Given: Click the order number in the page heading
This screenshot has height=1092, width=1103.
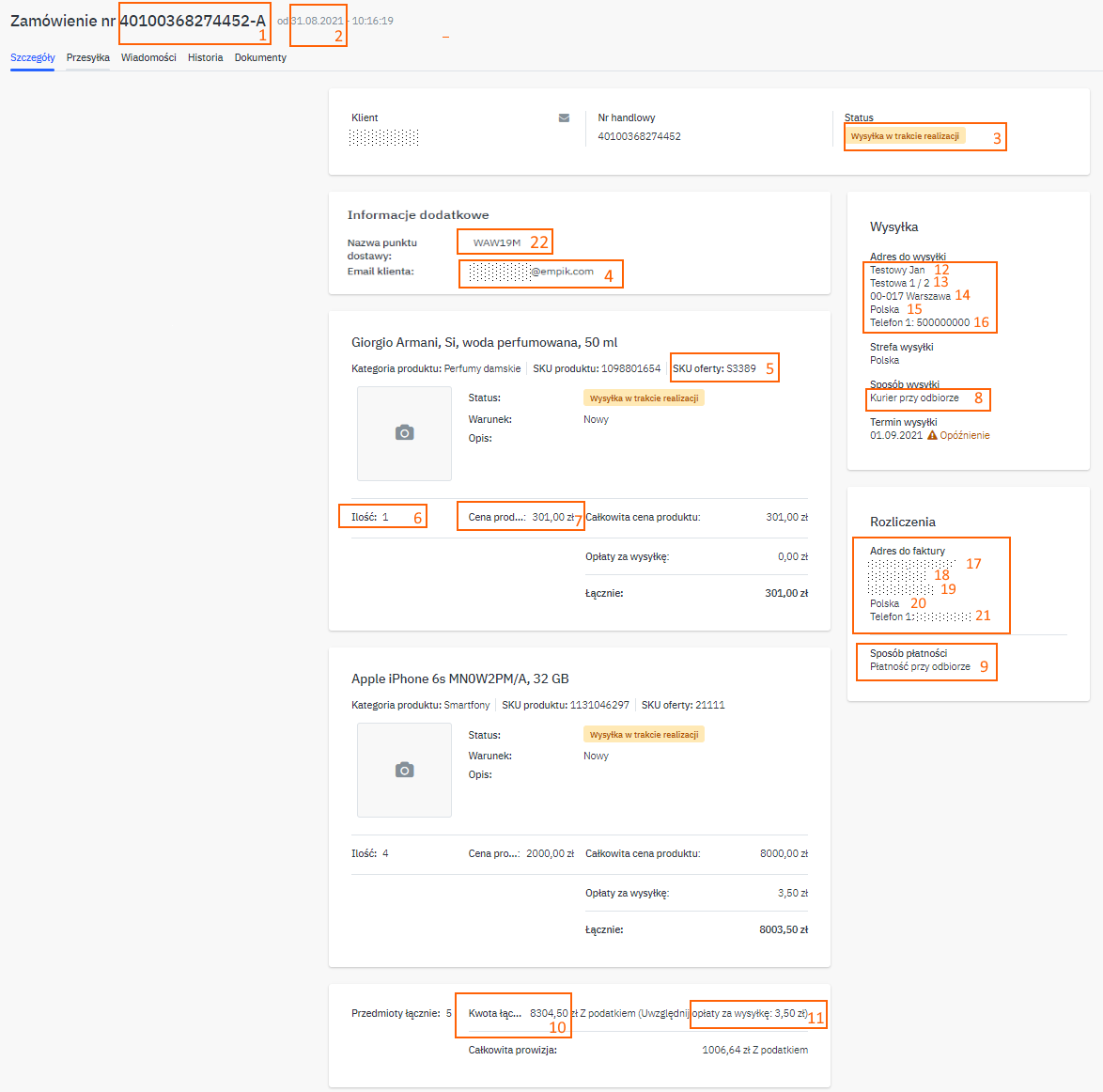Looking at the screenshot, I should pos(192,21).
